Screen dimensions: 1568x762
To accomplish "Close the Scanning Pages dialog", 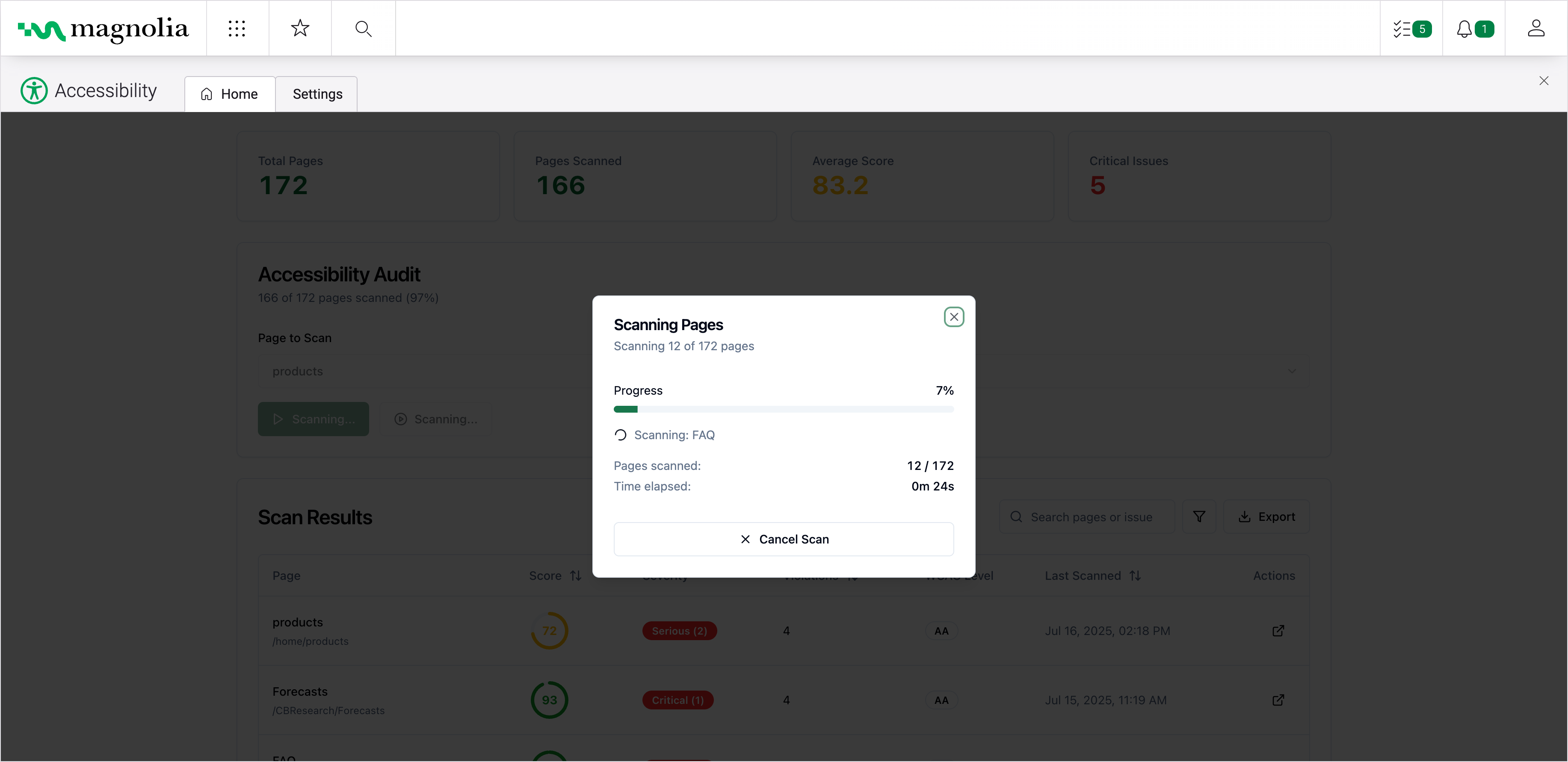I will pyautogui.click(x=953, y=316).
